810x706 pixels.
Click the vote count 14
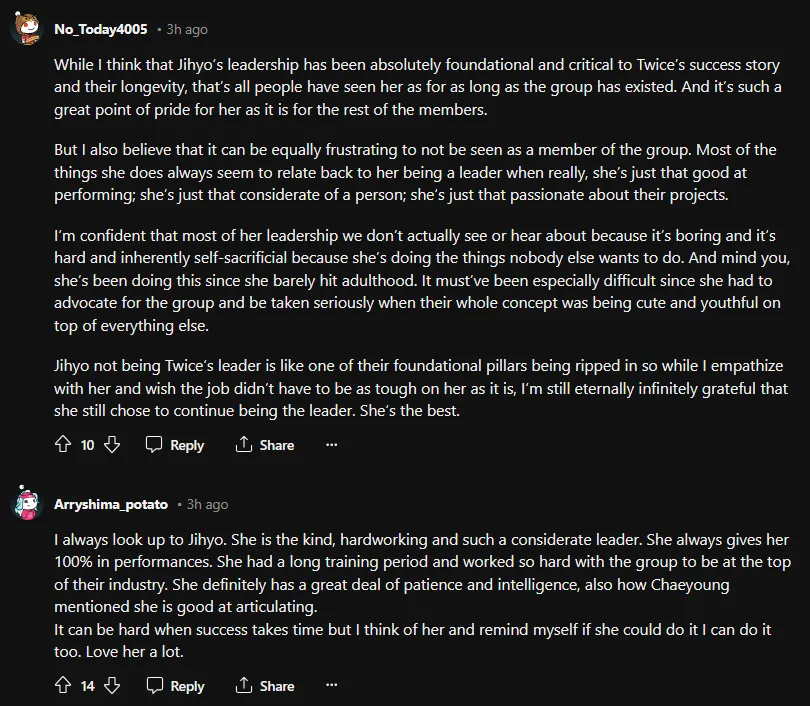tap(87, 686)
